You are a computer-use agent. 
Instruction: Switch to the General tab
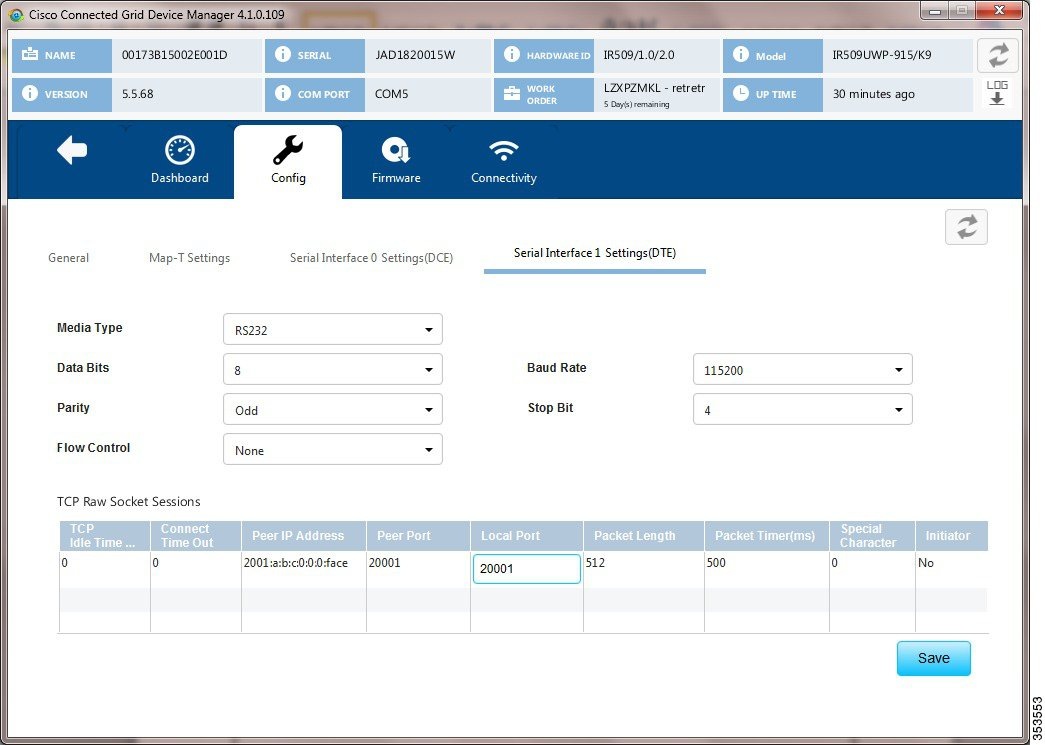pos(69,258)
